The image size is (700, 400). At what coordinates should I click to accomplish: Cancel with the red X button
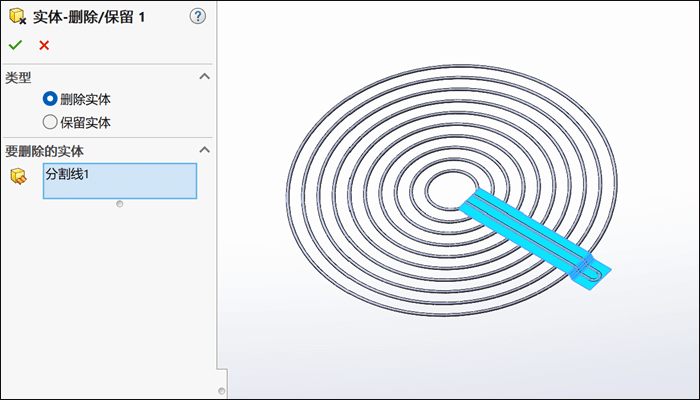(44, 45)
